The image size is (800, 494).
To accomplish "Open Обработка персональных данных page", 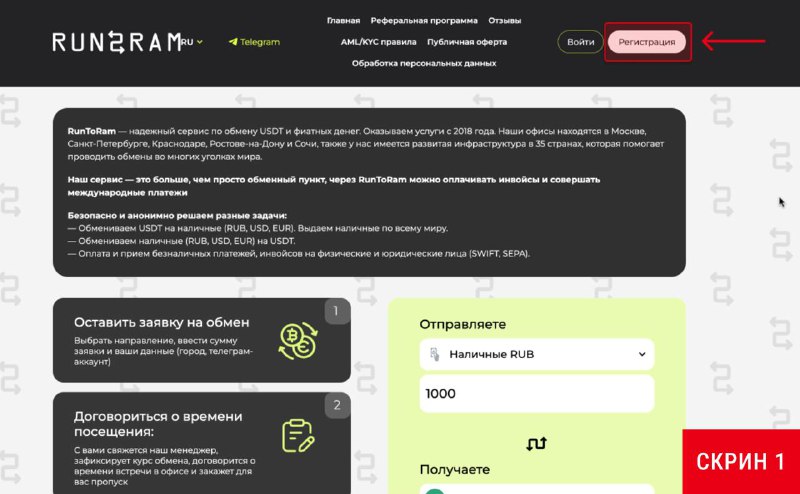I will pos(424,63).
